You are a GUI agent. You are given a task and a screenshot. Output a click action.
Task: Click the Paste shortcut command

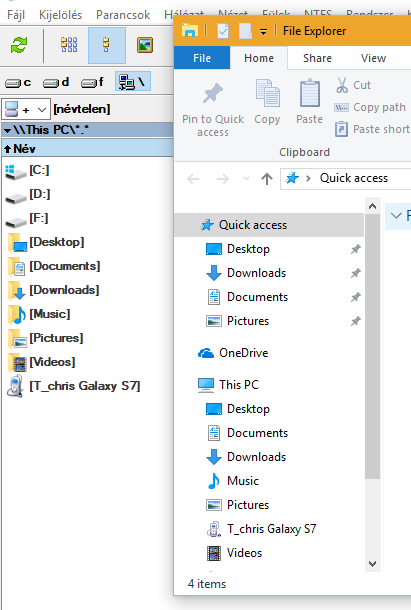click(x=372, y=129)
